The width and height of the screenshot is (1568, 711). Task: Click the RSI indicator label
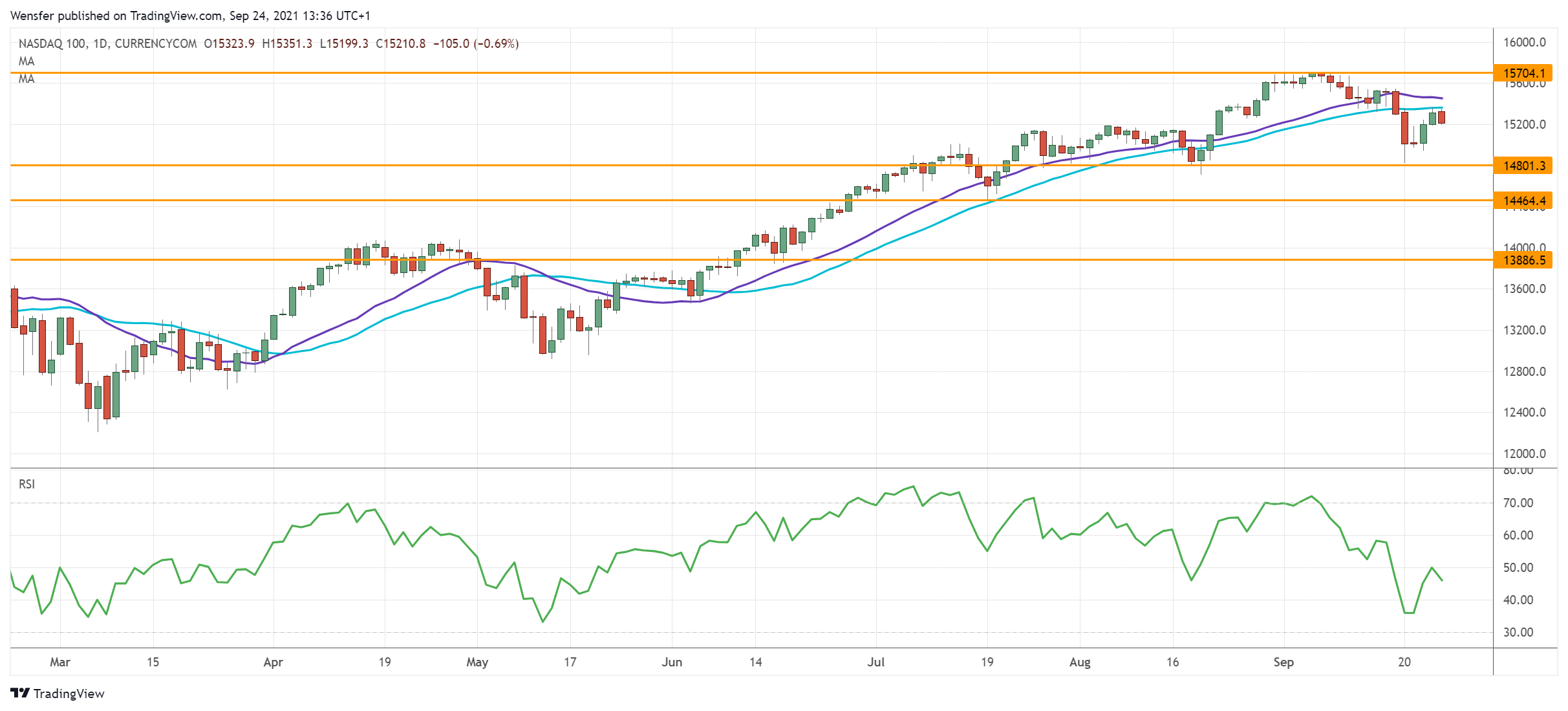pos(27,484)
